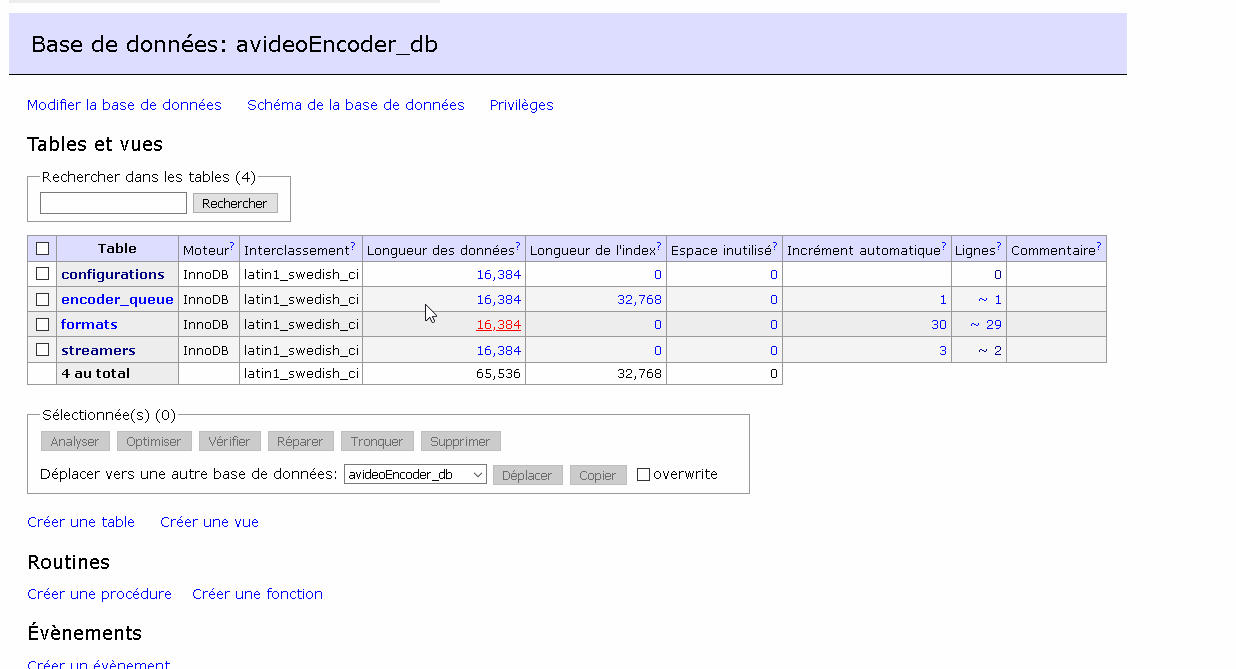
Task: Open help for the Lignes column
Action: (x=997, y=243)
